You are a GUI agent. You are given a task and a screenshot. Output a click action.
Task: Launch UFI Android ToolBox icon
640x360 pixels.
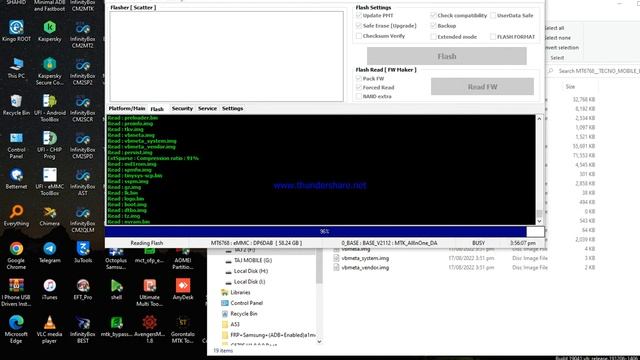[49, 108]
